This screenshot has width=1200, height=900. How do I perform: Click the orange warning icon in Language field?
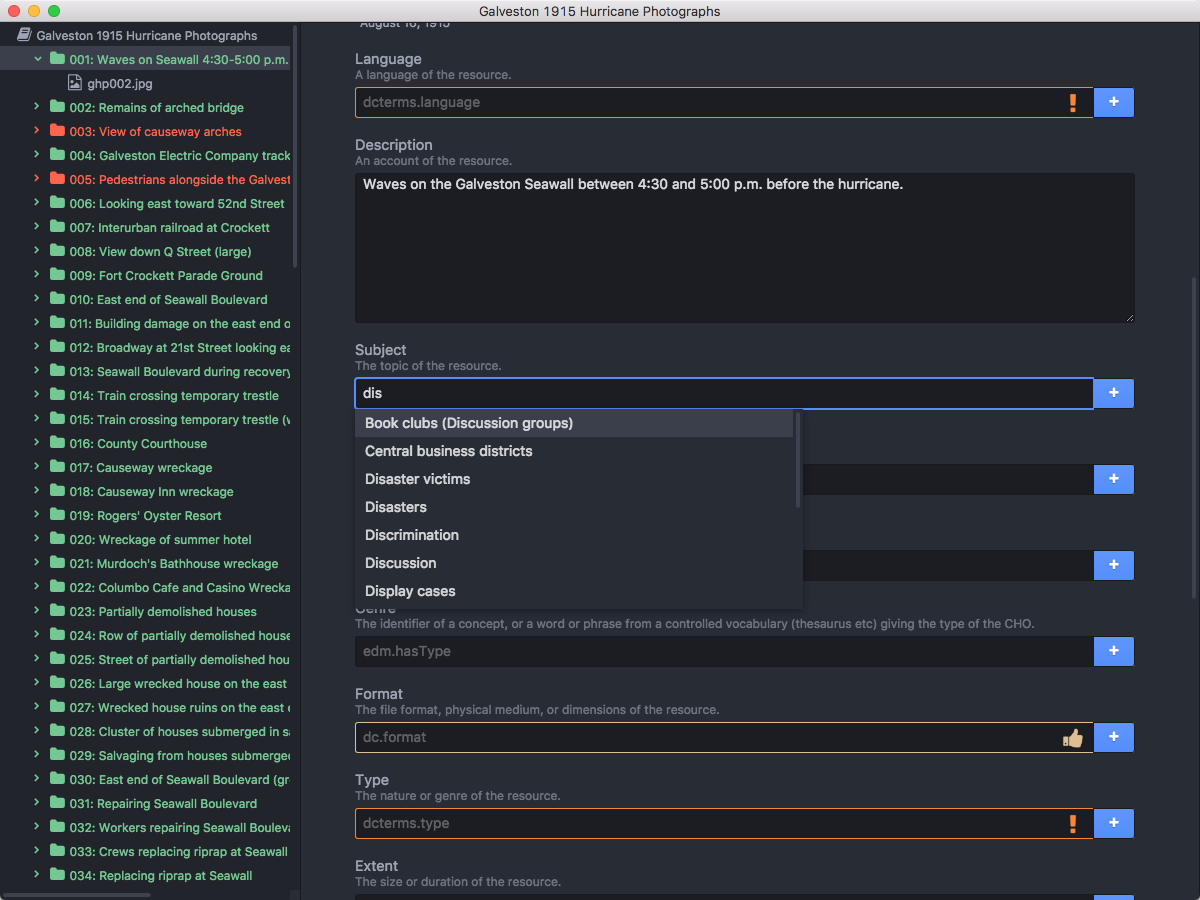click(1073, 102)
